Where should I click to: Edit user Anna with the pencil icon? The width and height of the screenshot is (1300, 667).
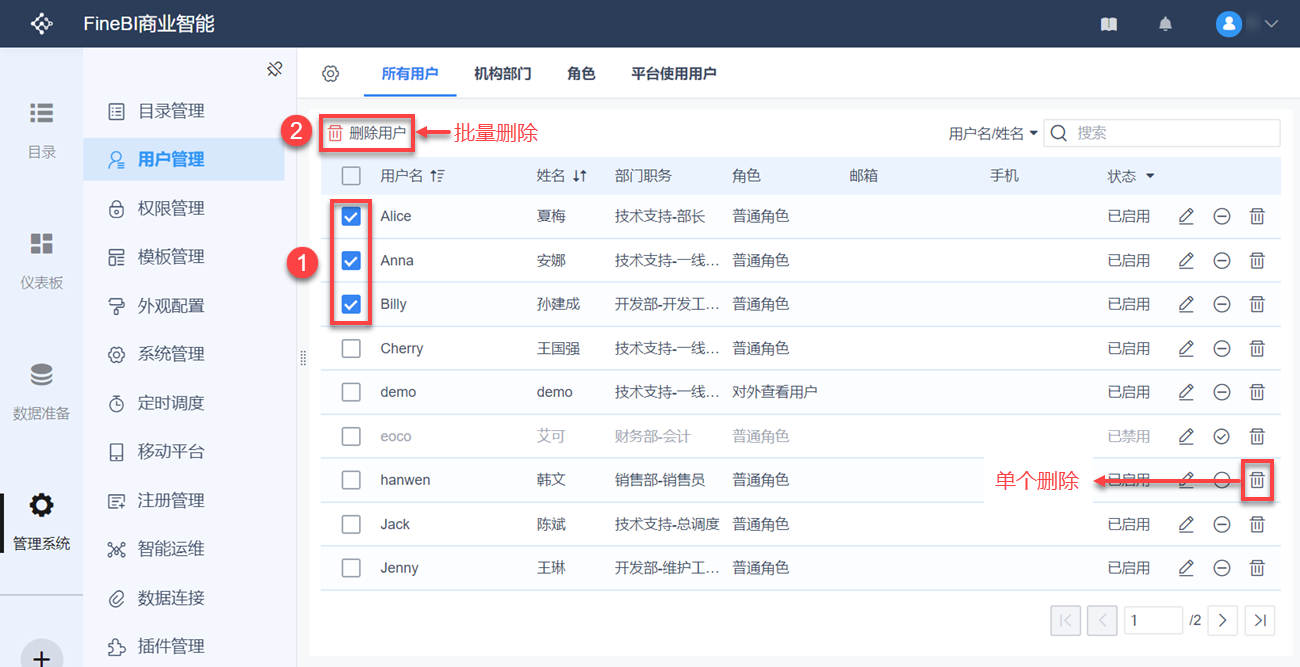pyautogui.click(x=1186, y=260)
